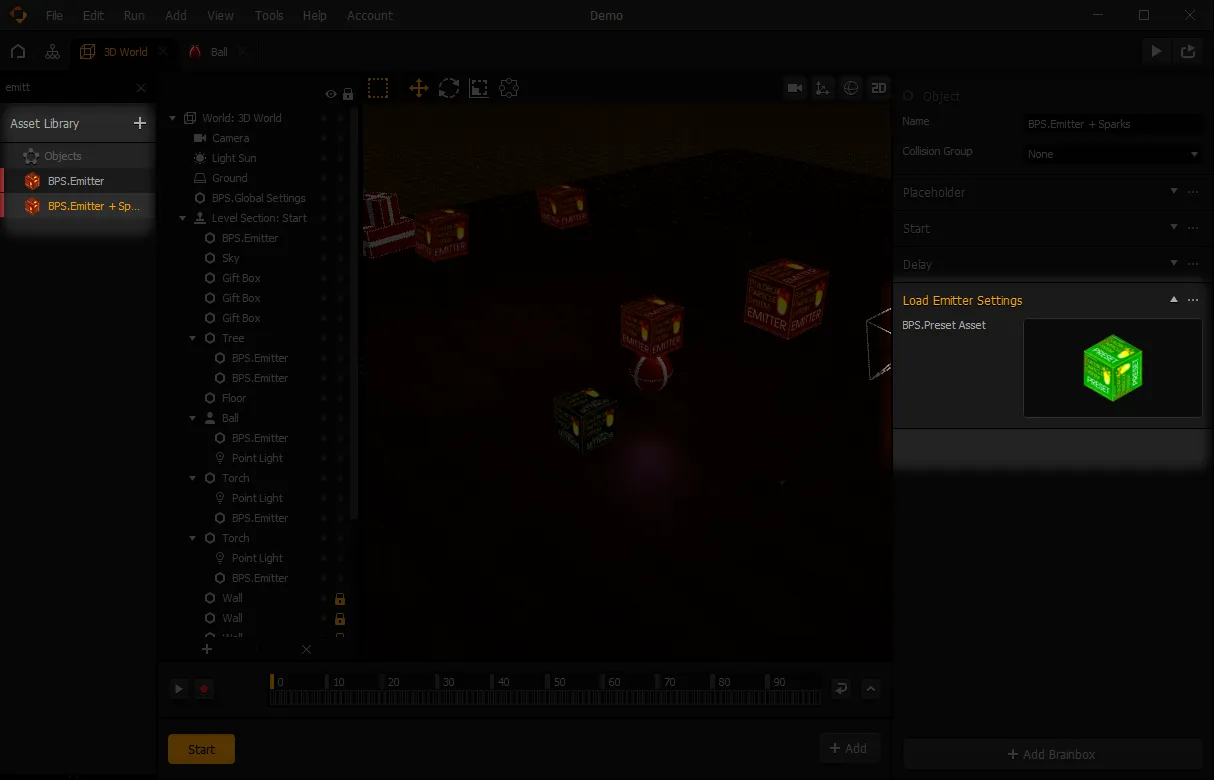1214x780 pixels.
Task: Collapse the Tree node in scene list
Action: pyautogui.click(x=193, y=338)
